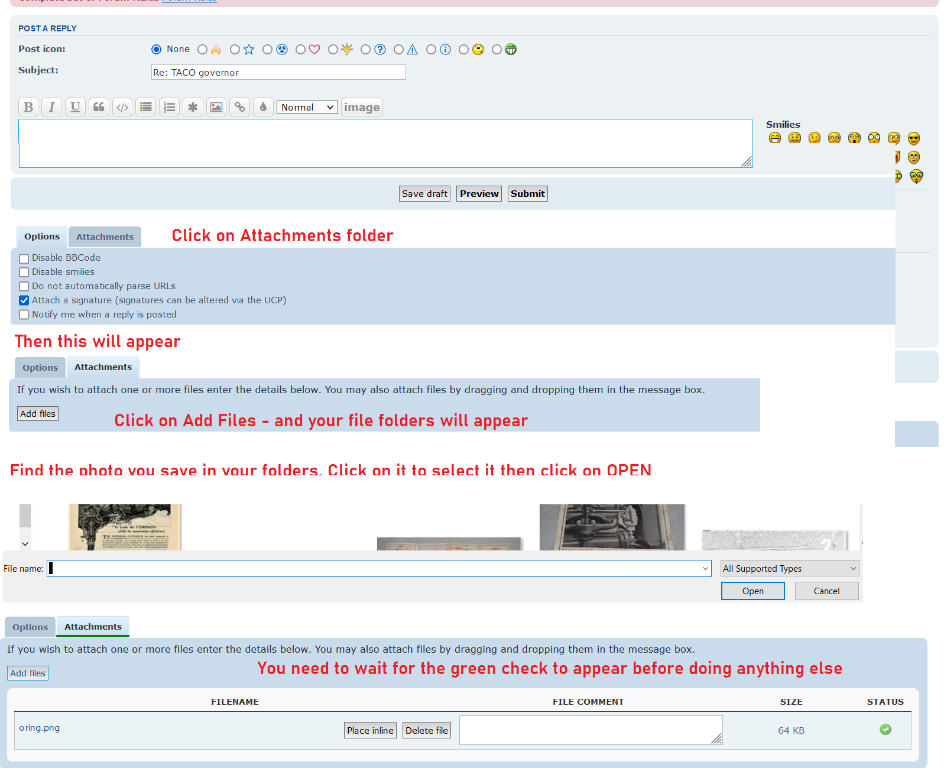Viewport: 944px width, 768px height.
Task: Insert a quote block
Action: pyautogui.click(x=98, y=108)
